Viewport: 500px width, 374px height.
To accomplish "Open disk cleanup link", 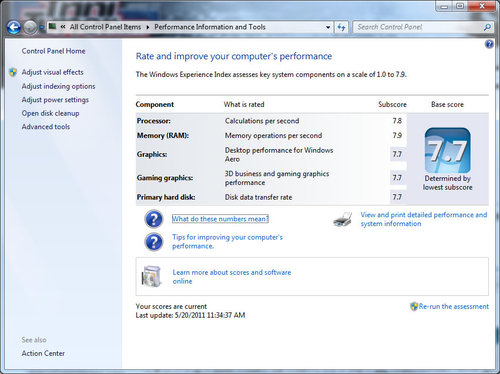I will click(x=50, y=113).
